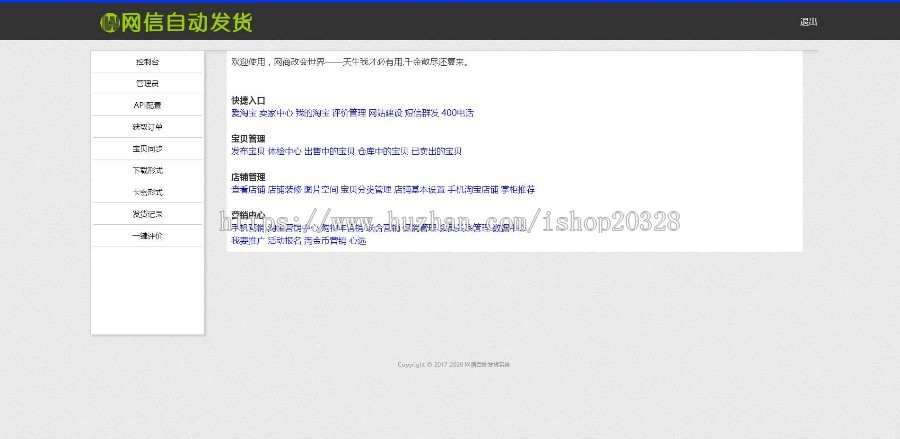
Task: Click the 退出 logout link
Action: (808, 22)
